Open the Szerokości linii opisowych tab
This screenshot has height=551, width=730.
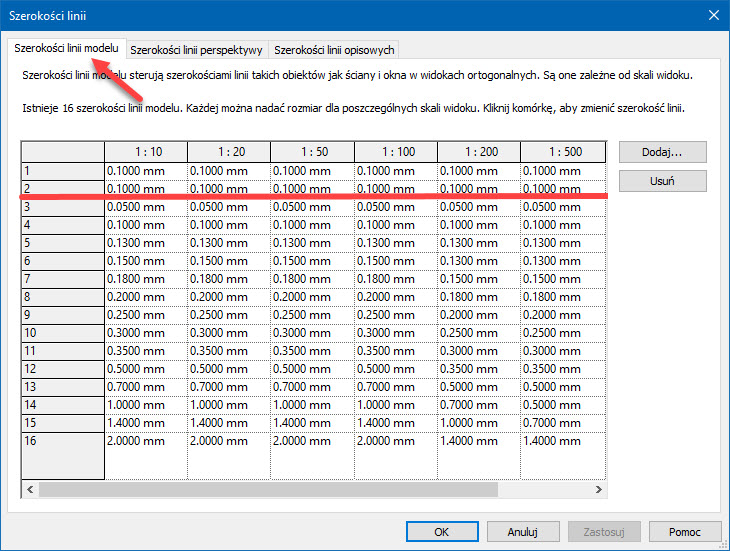click(x=334, y=49)
